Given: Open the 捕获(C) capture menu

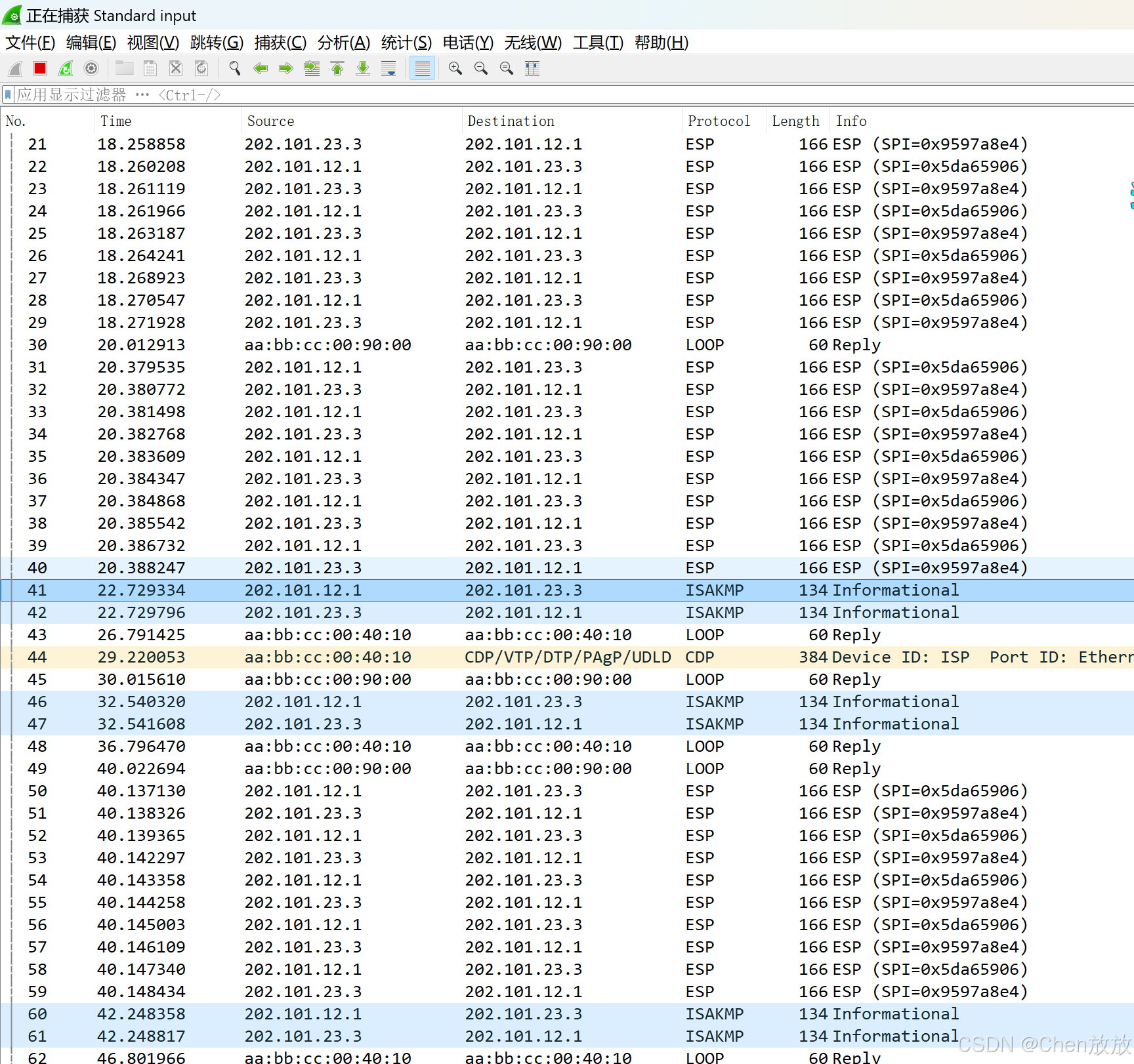Looking at the screenshot, I should click(x=281, y=43).
